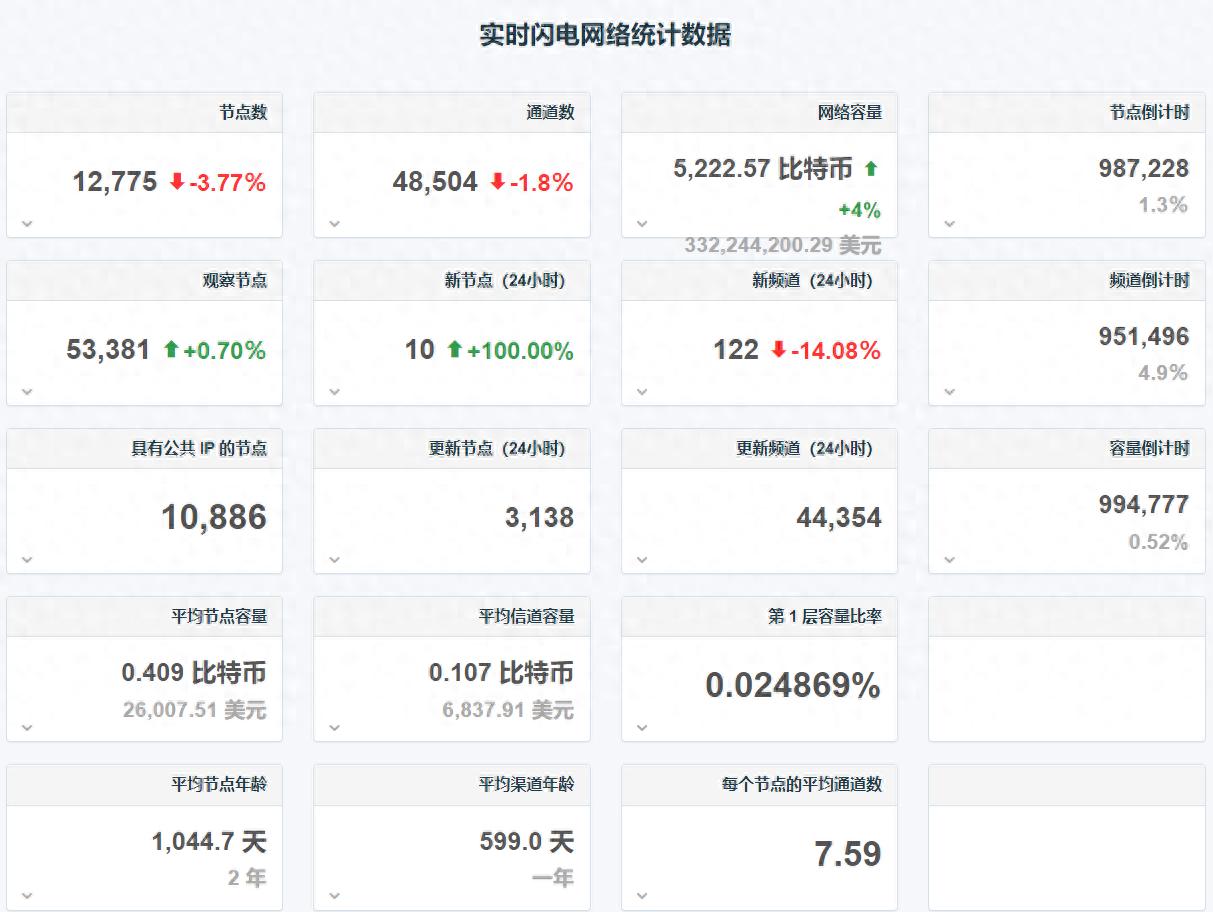Click the 节点数 card header
This screenshot has width=1213, height=912.
[144, 113]
